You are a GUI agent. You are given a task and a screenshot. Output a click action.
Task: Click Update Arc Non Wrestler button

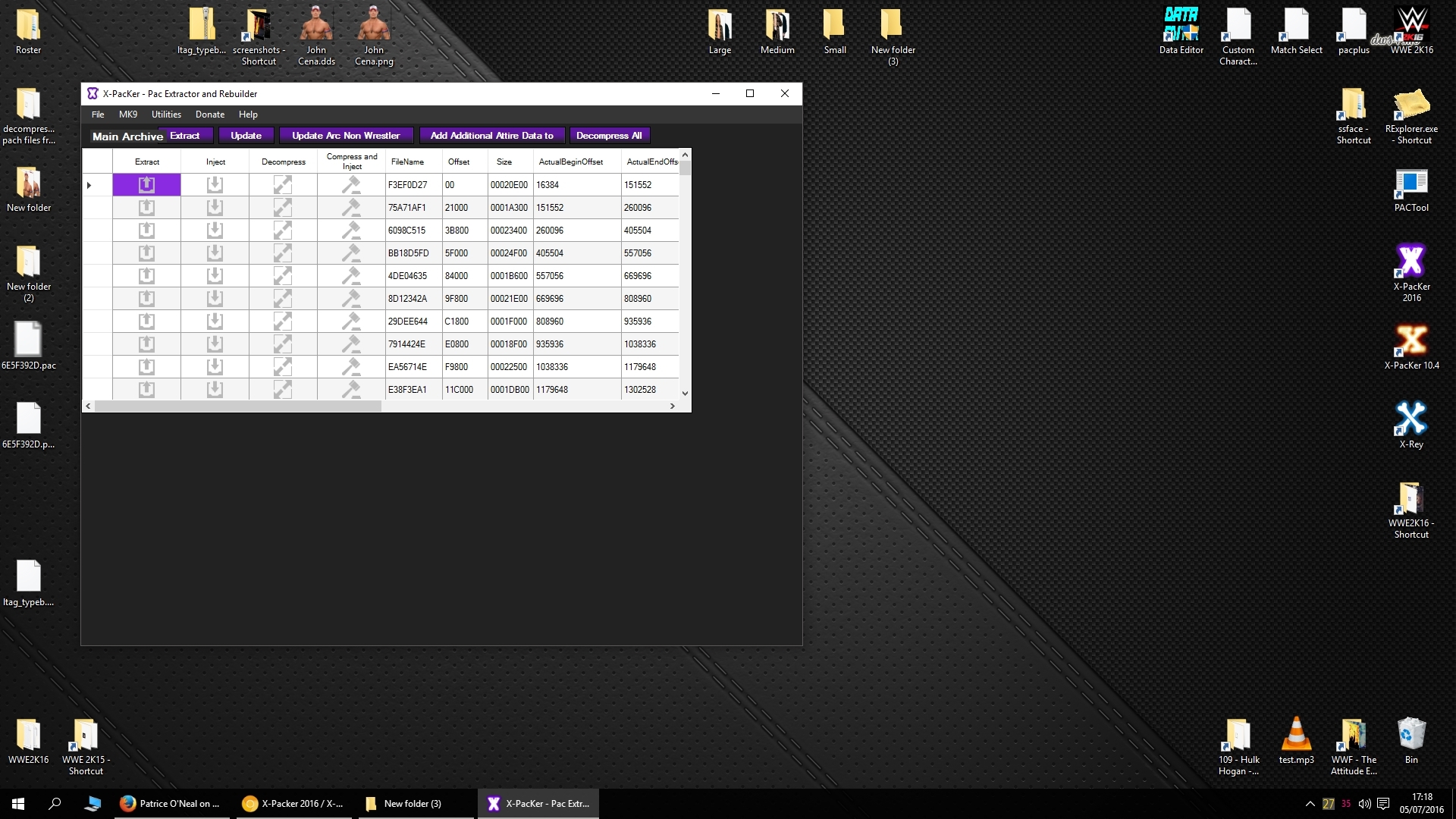click(346, 136)
